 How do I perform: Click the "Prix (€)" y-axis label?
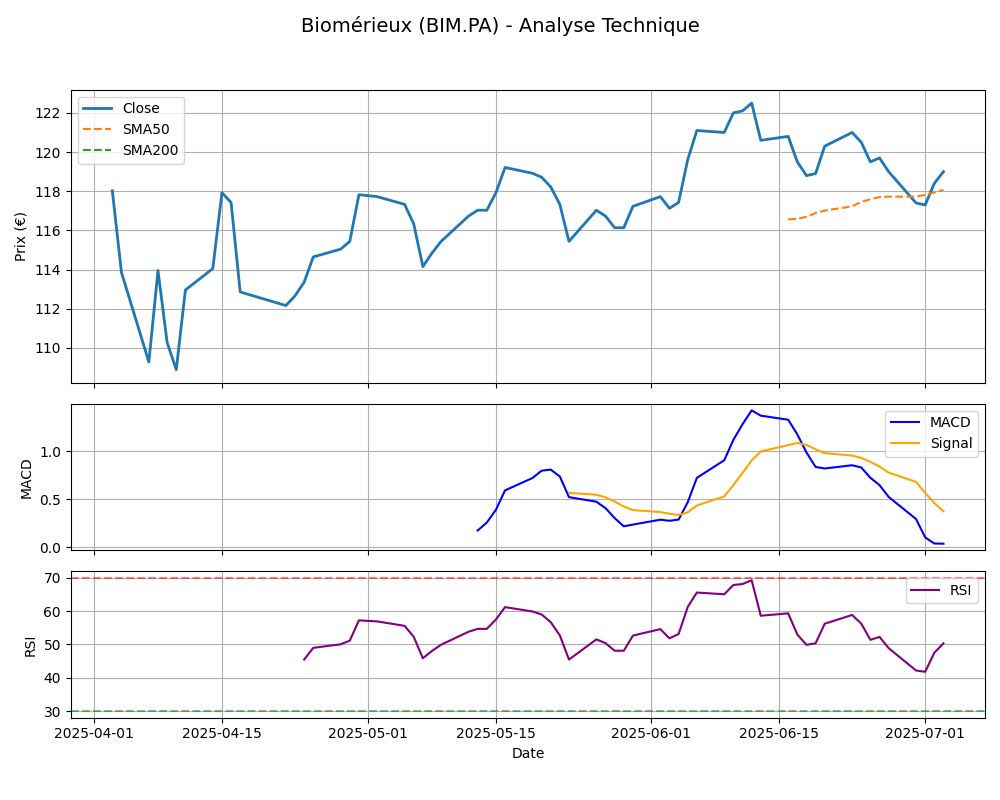click(20, 237)
